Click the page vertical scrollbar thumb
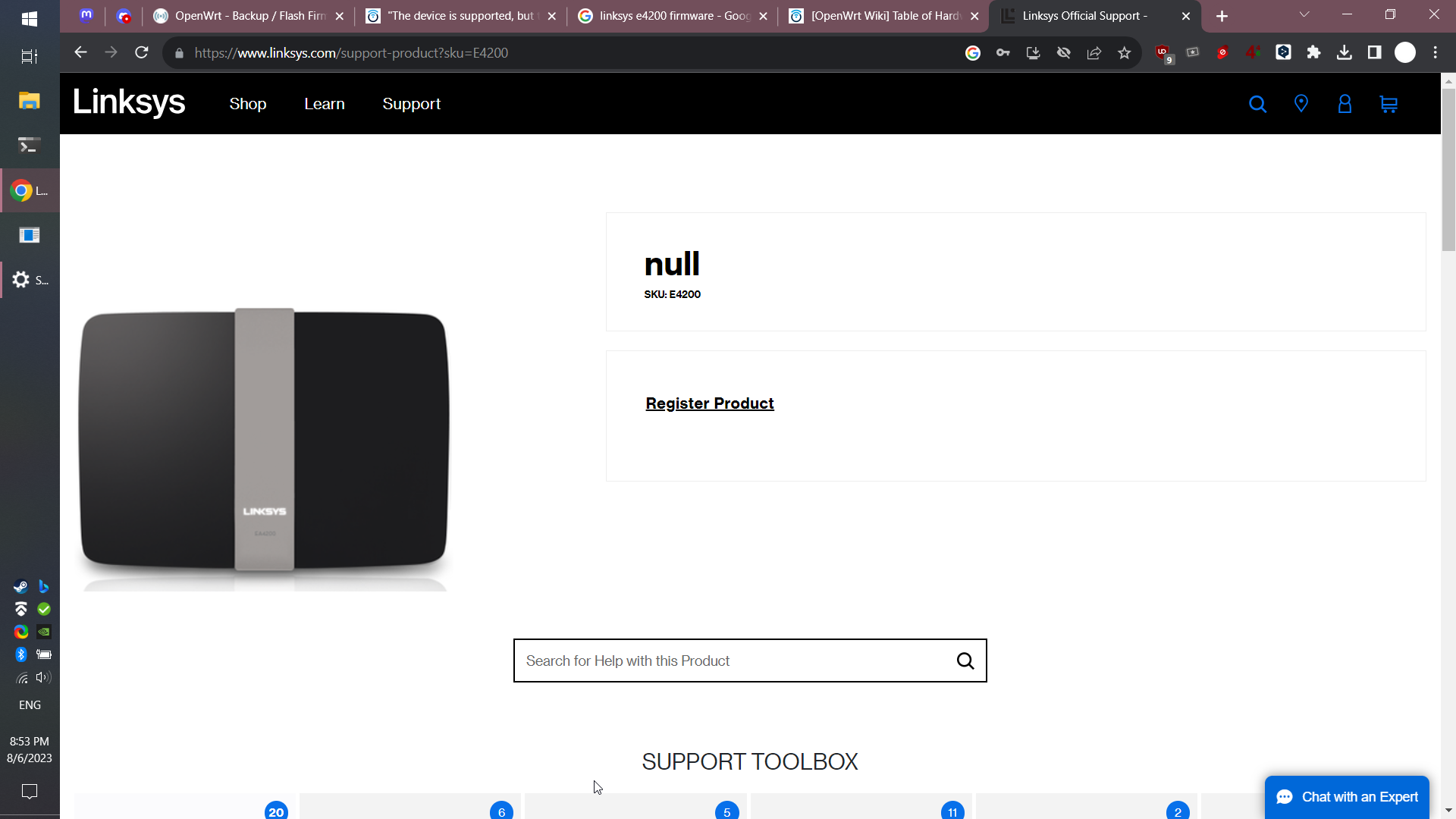The width and height of the screenshot is (1456, 819). pos(1448,169)
